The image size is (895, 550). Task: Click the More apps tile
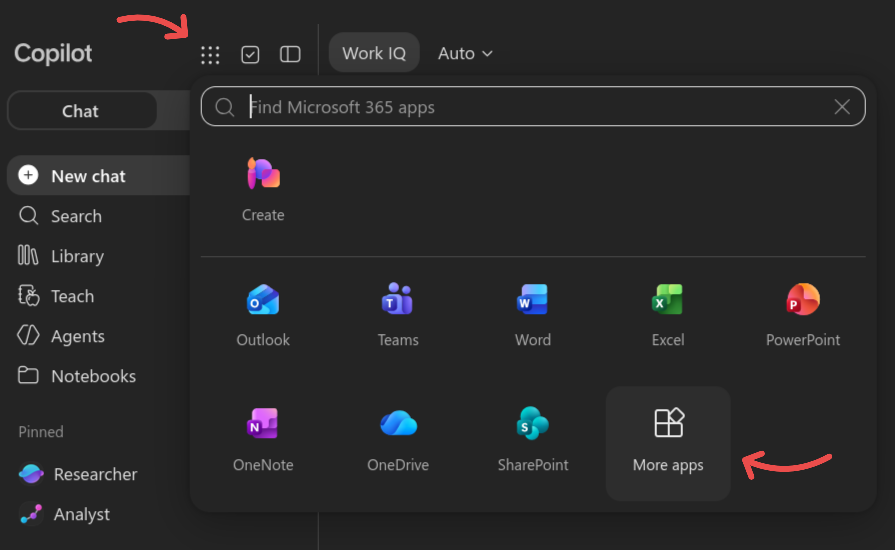click(668, 443)
